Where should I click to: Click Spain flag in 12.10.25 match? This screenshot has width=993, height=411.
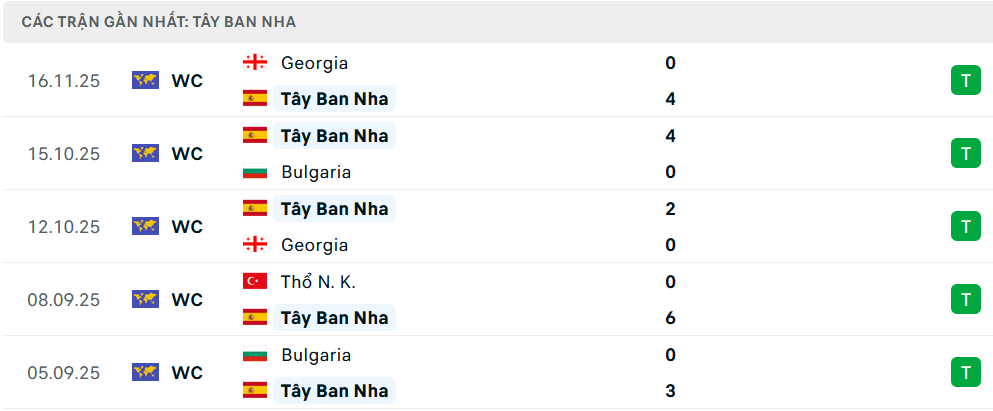(x=255, y=208)
